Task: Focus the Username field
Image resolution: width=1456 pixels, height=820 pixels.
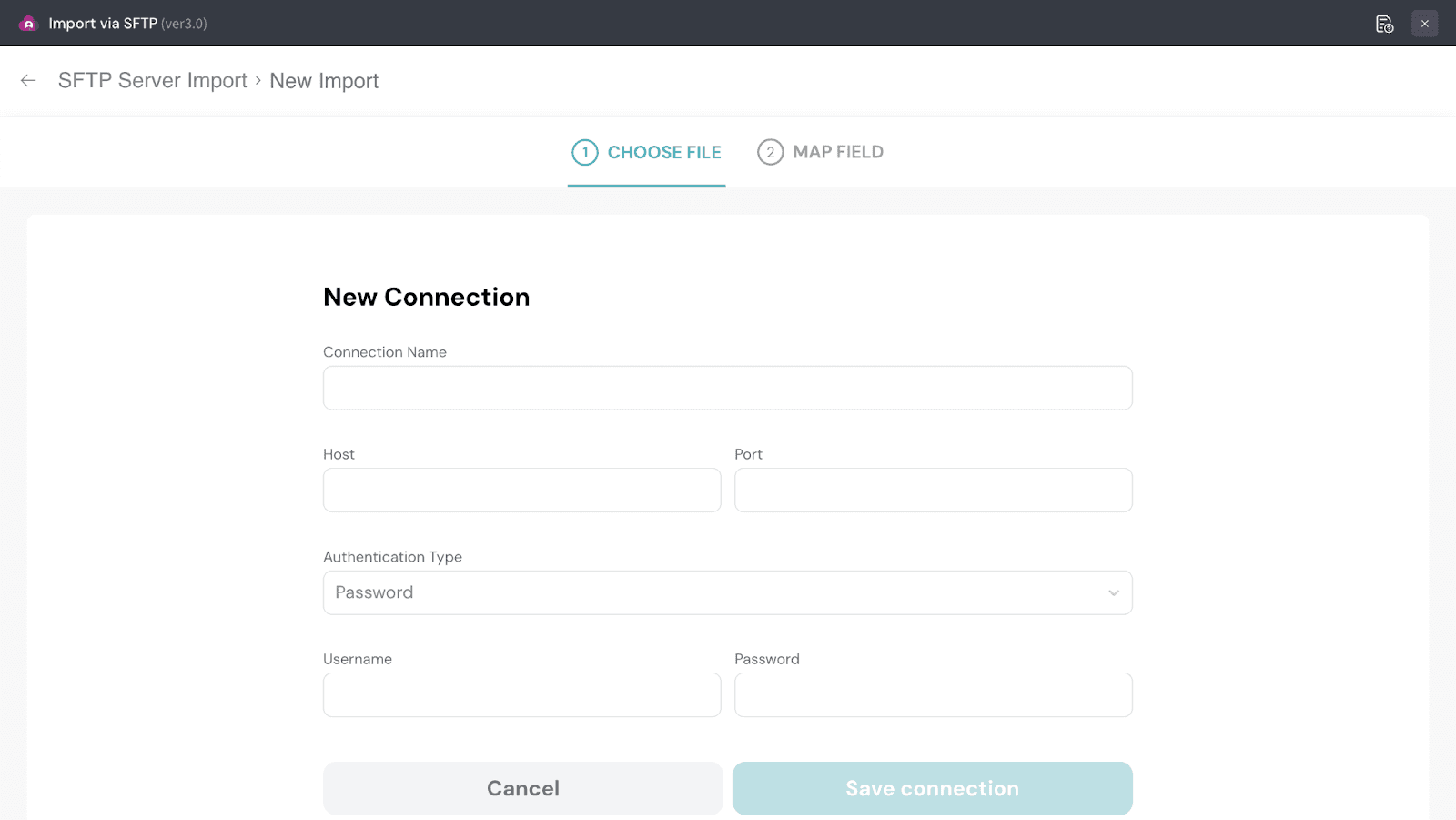Action: (521, 695)
